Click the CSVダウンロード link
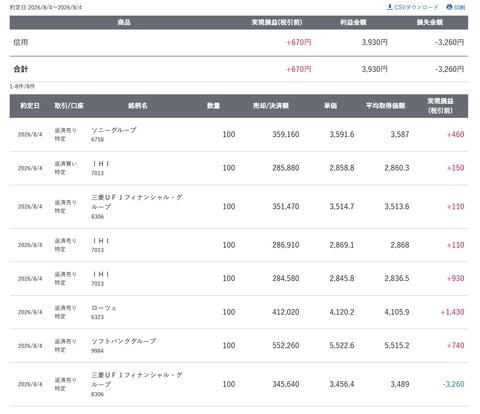Screen dimensions: 480x414 [413, 7]
